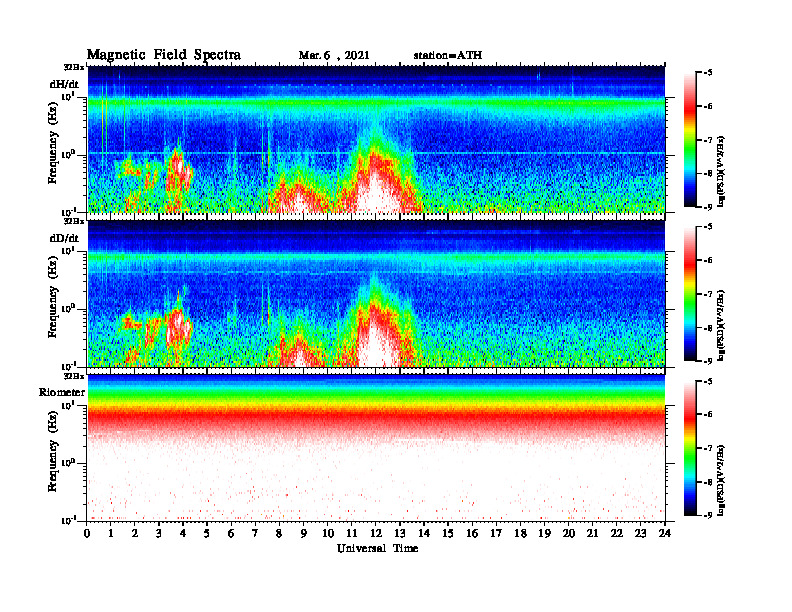Viewport: 792px width, 612px height.
Task: Click the hour "21" tick label
Action: [592, 533]
